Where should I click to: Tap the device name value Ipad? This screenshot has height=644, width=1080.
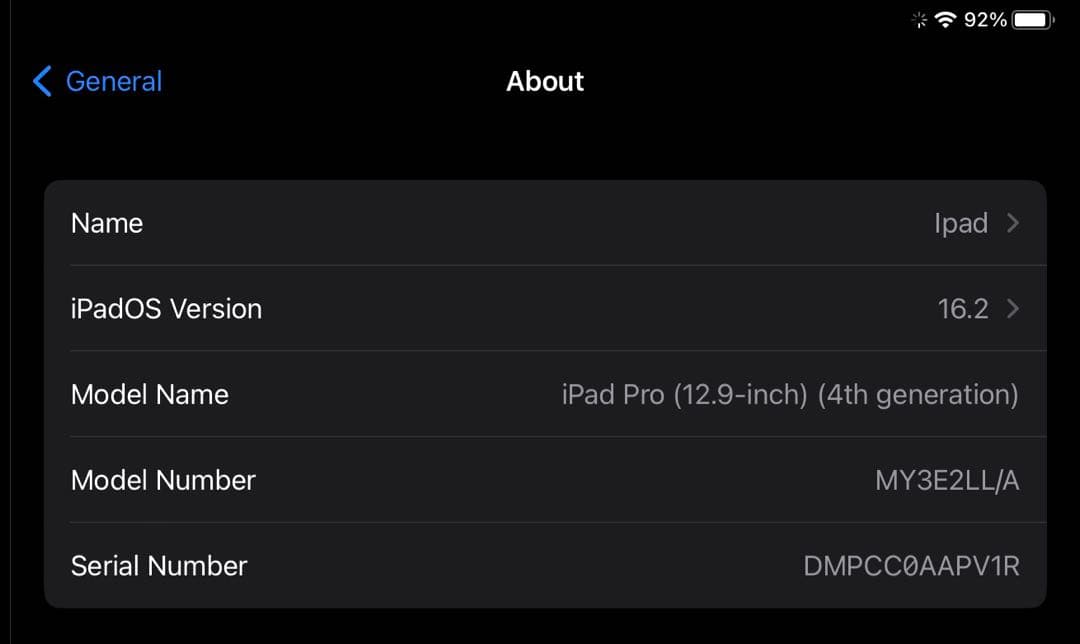[961, 223]
